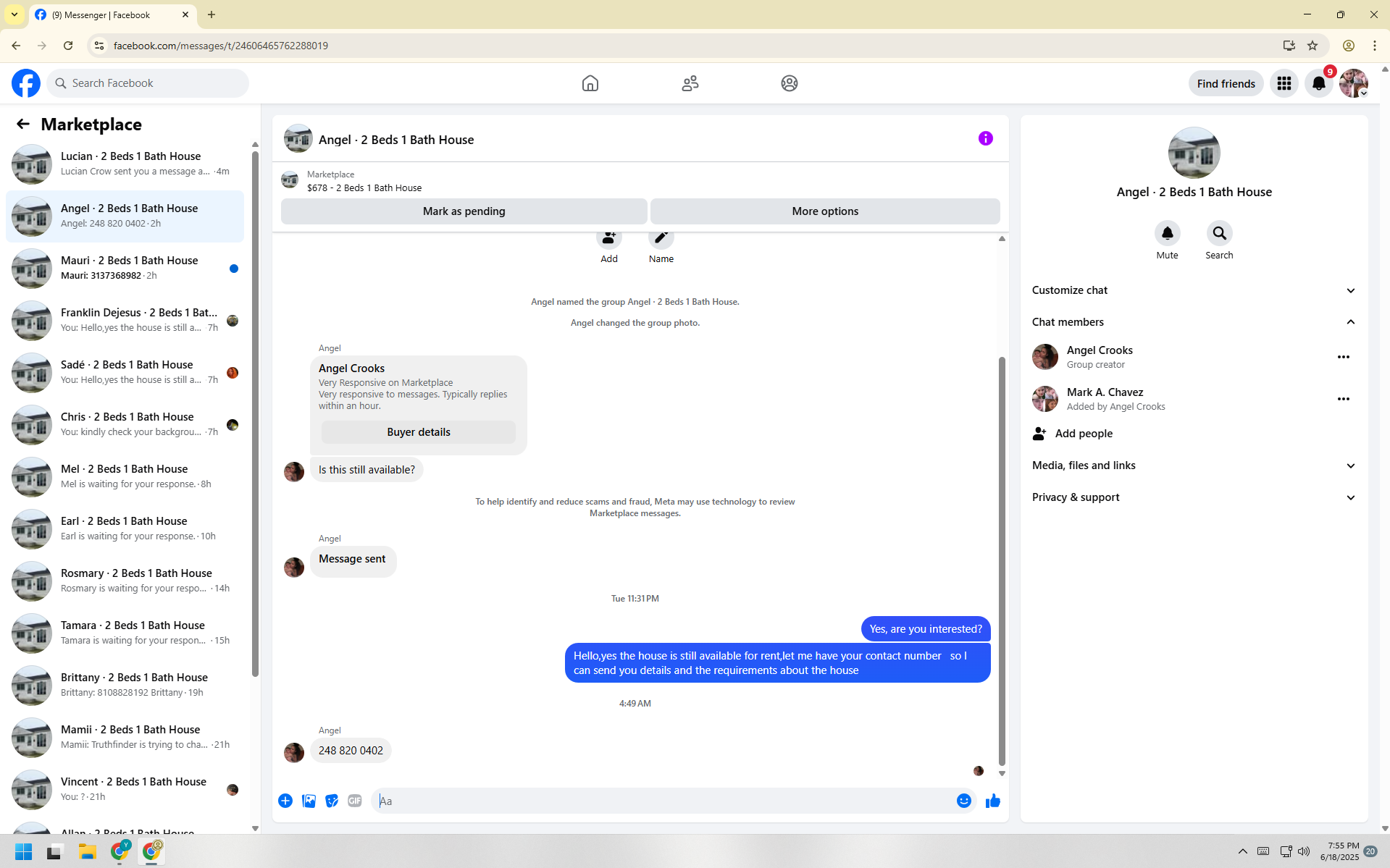Click the Mark as pending button
This screenshot has height=868, width=1390.
point(464,211)
